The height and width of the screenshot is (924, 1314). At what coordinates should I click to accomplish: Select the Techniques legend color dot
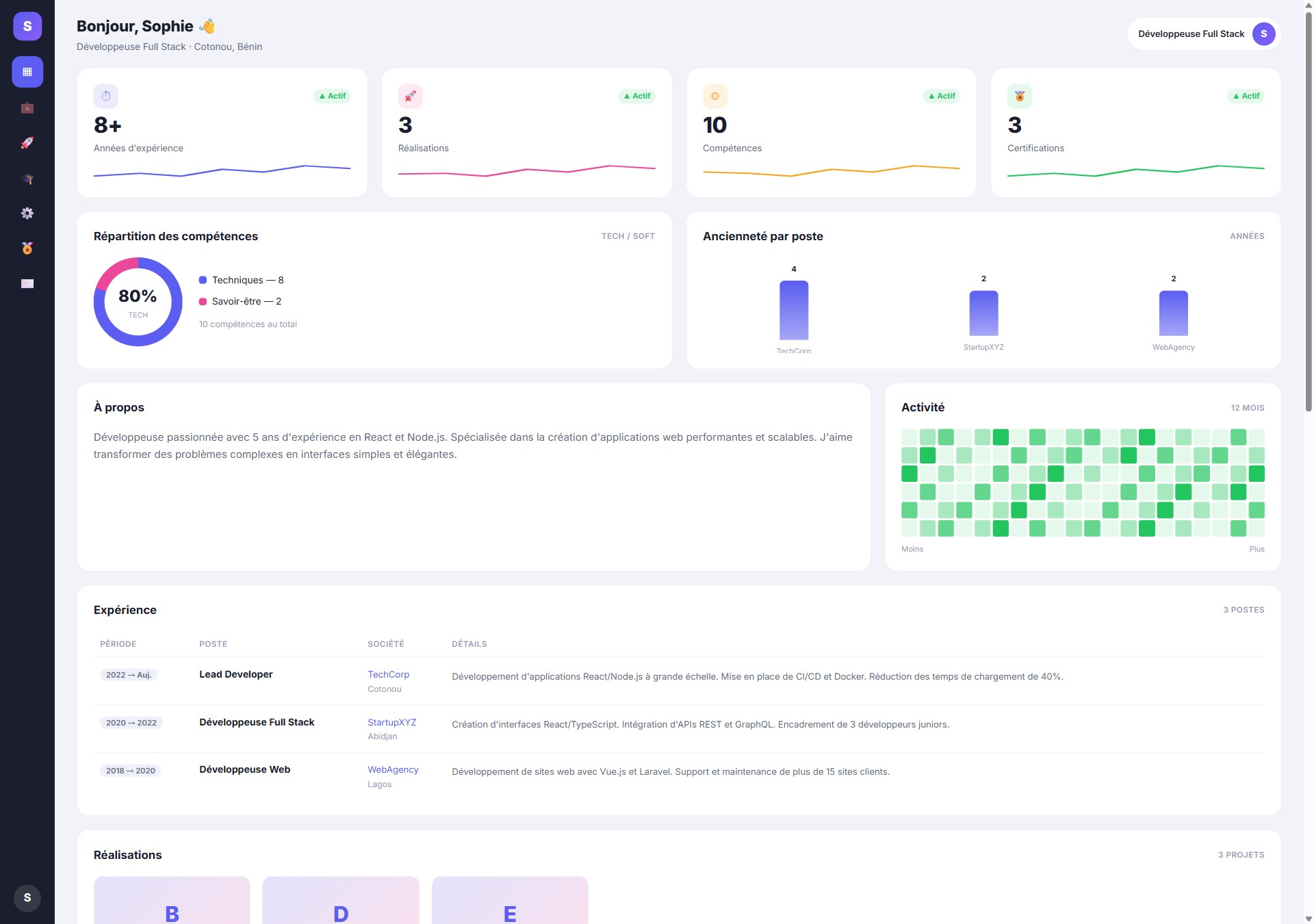203,280
